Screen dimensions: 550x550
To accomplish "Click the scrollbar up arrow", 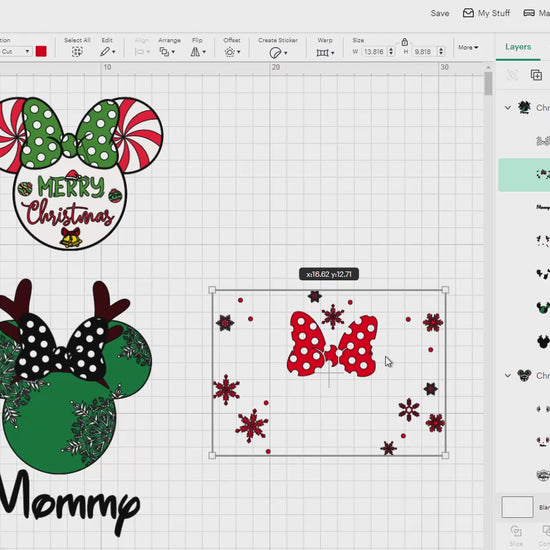I will (x=488, y=67).
